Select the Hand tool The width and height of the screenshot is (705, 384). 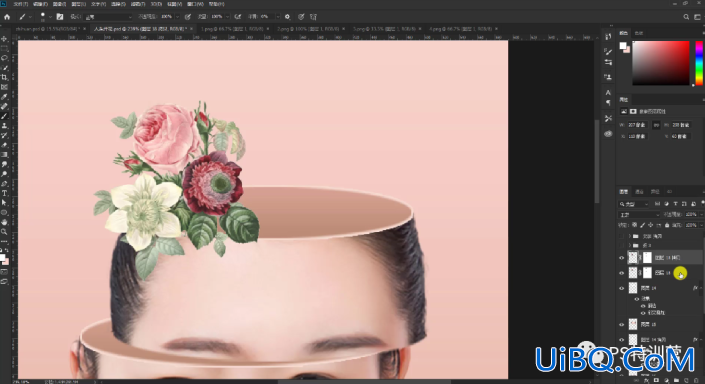(x=4, y=222)
